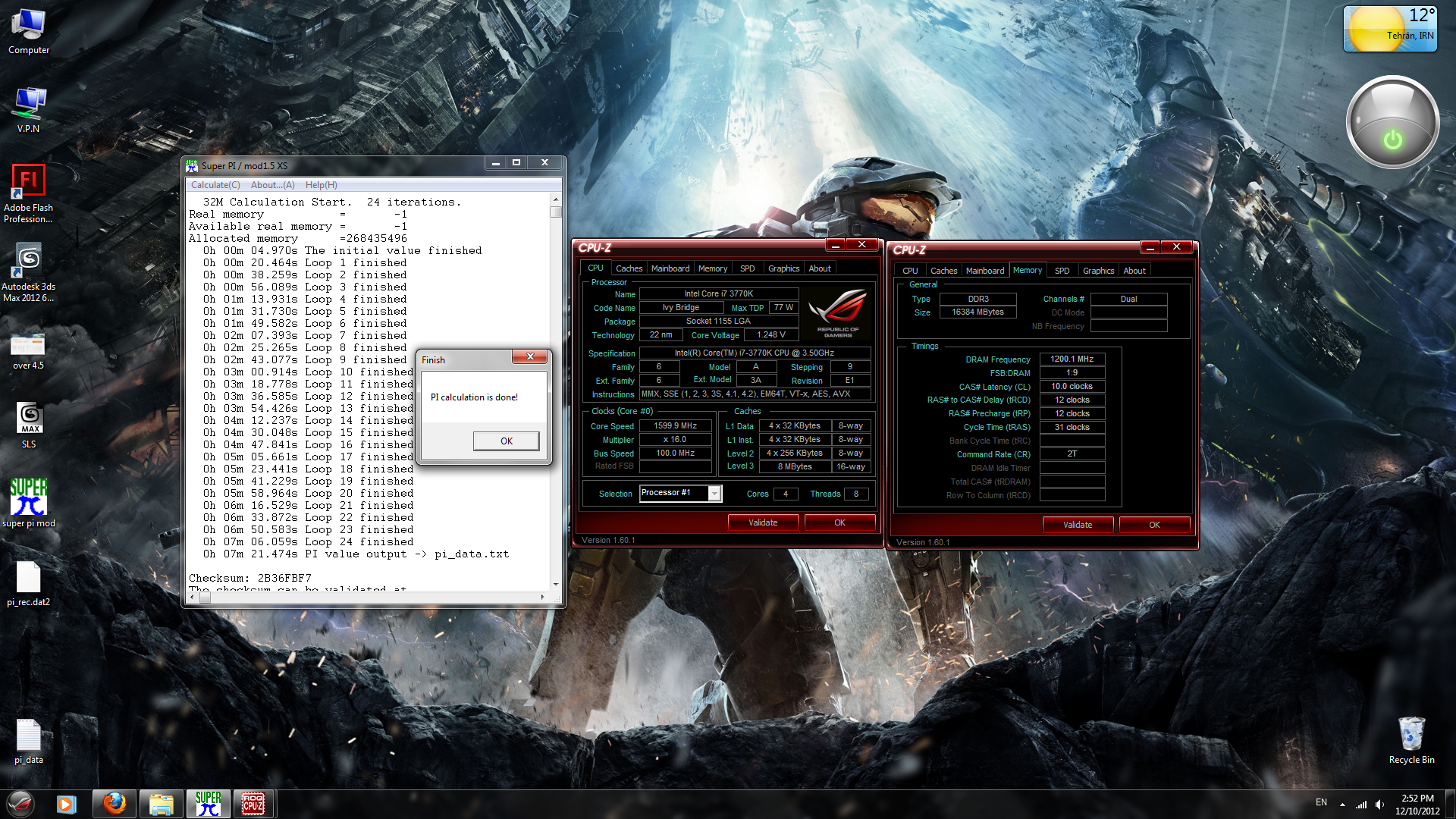
Task: Open Windows Explorer from taskbar
Action: click(162, 804)
